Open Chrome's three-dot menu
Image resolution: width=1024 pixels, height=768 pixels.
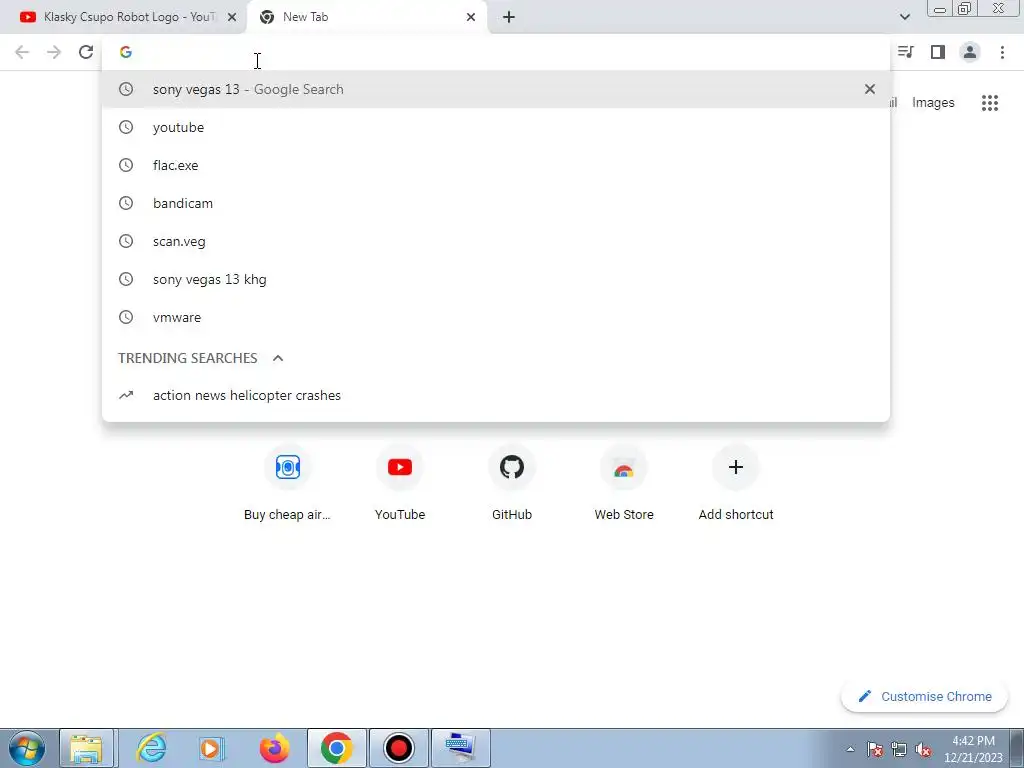tap(1002, 52)
